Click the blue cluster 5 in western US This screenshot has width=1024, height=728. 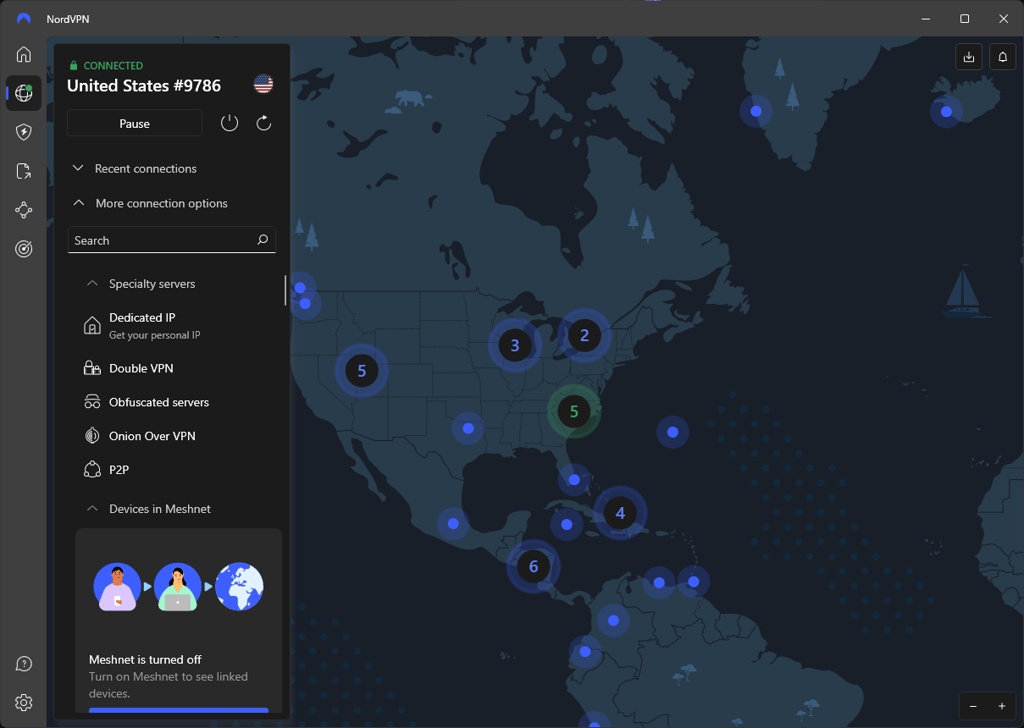pos(362,371)
